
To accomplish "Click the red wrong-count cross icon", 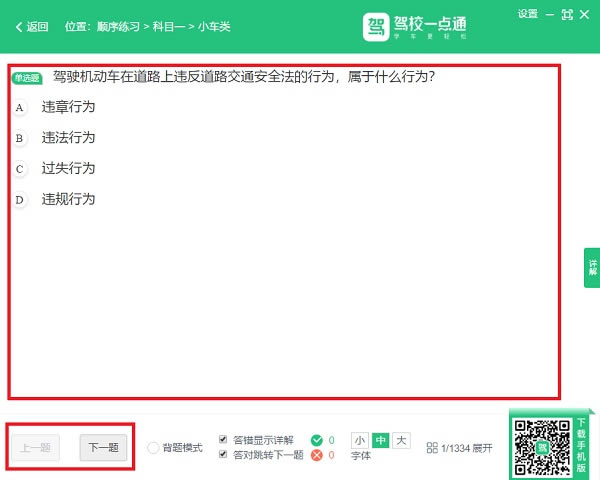I will (x=317, y=455).
